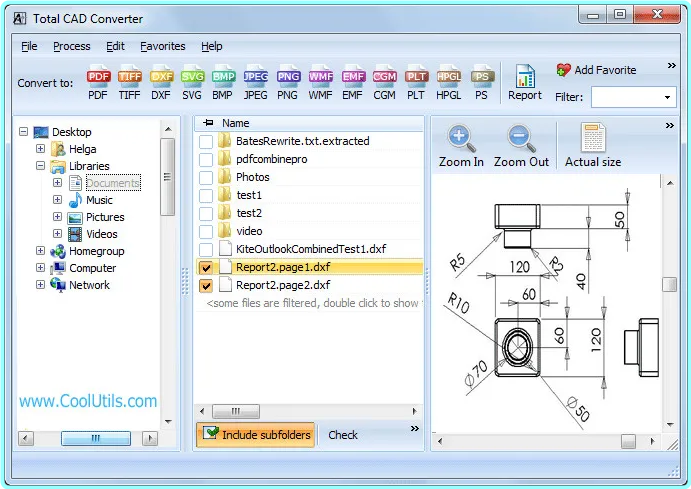Open Pictures library in tree
The width and height of the screenshot is (691, 489).
[x=105, y=217]
